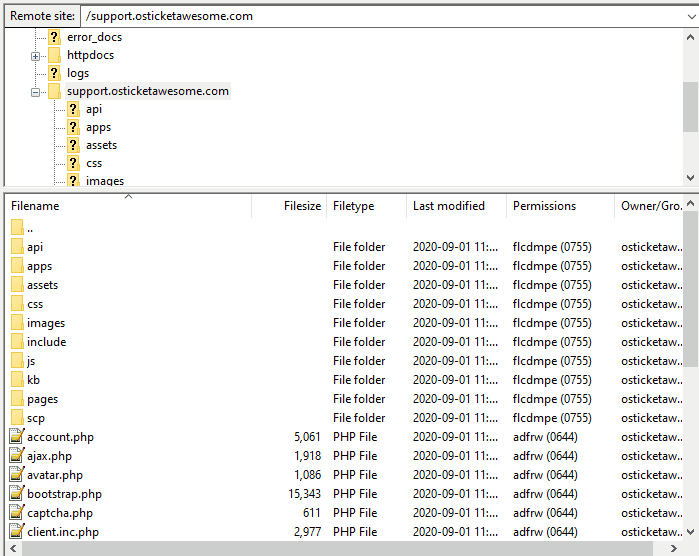Screen dimensions: 699x556
Task: Select the pages folder icon in file list
Action: (x=17, y=398)
